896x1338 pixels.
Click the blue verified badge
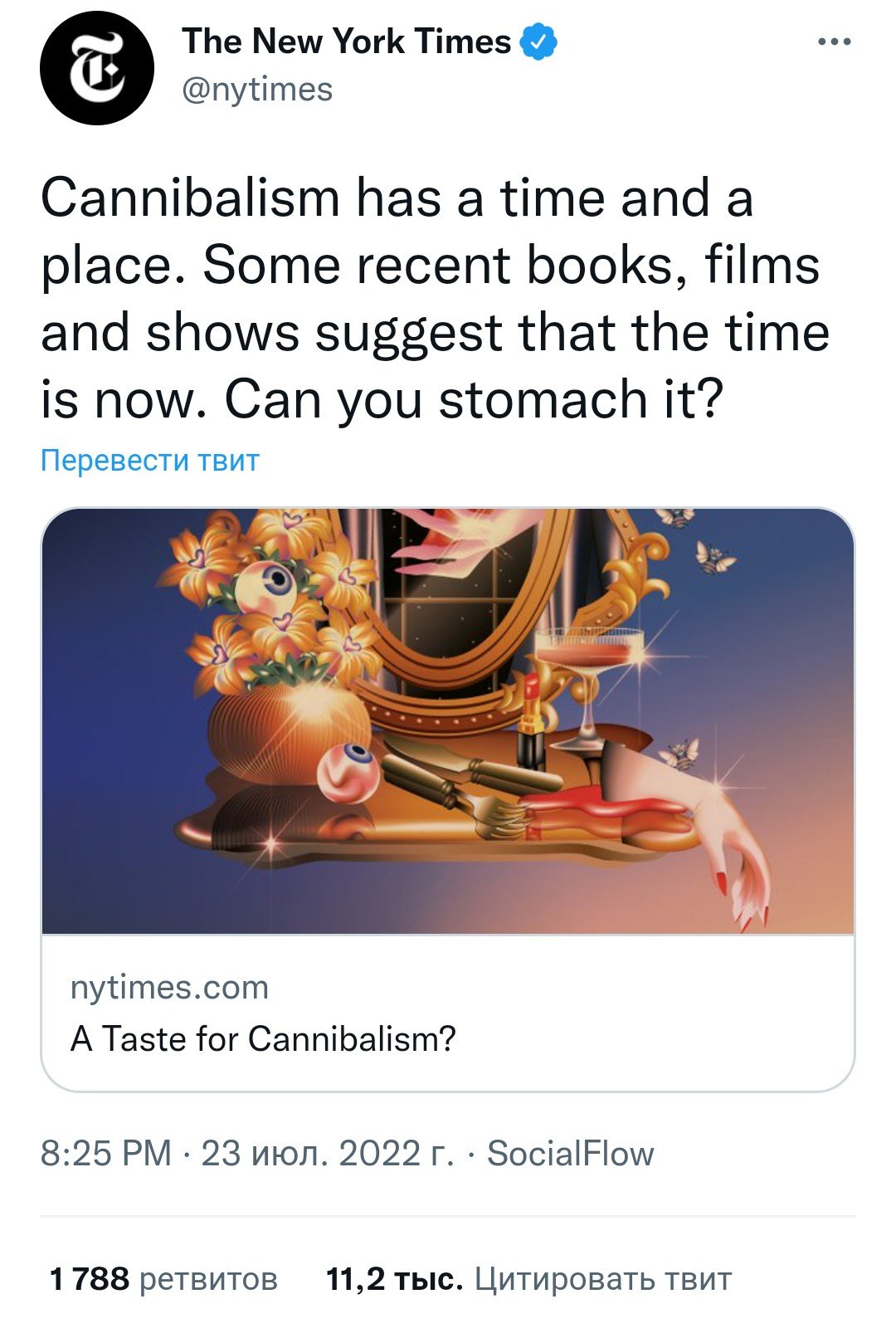[538, 42]
